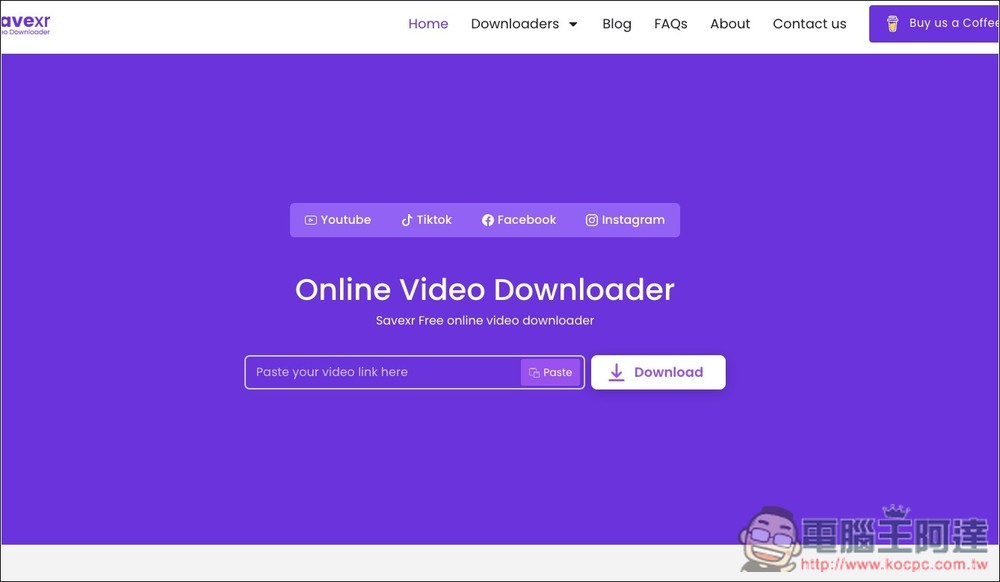
Task: Open the Blog page from the navigation
Action: 616,23
